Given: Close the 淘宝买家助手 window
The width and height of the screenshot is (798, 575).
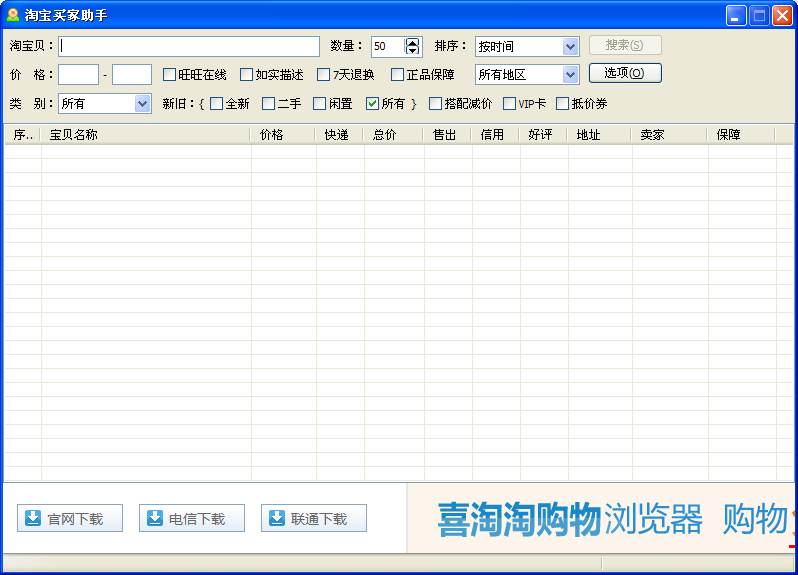Looking at the screenshot, I should point(782,16).
